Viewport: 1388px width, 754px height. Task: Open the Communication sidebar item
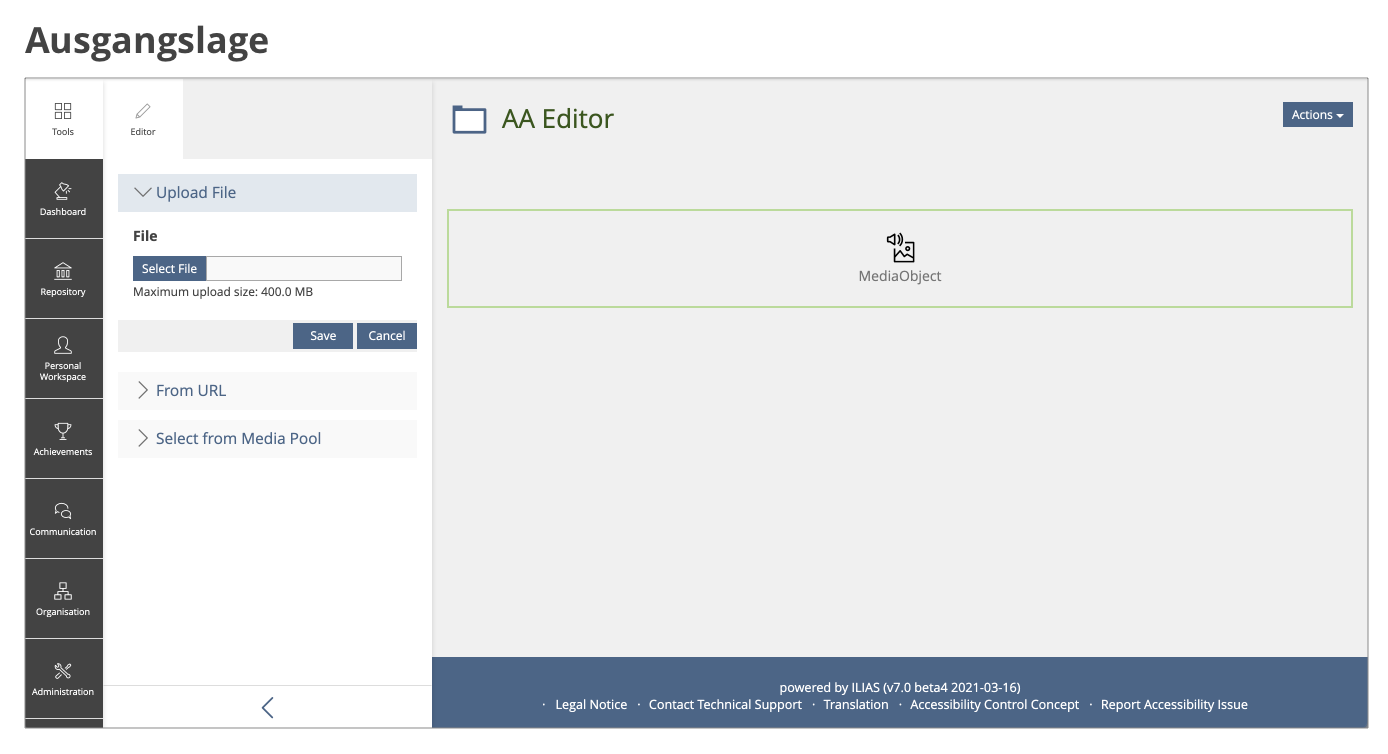pyautogui.click(x=63, y=519)
